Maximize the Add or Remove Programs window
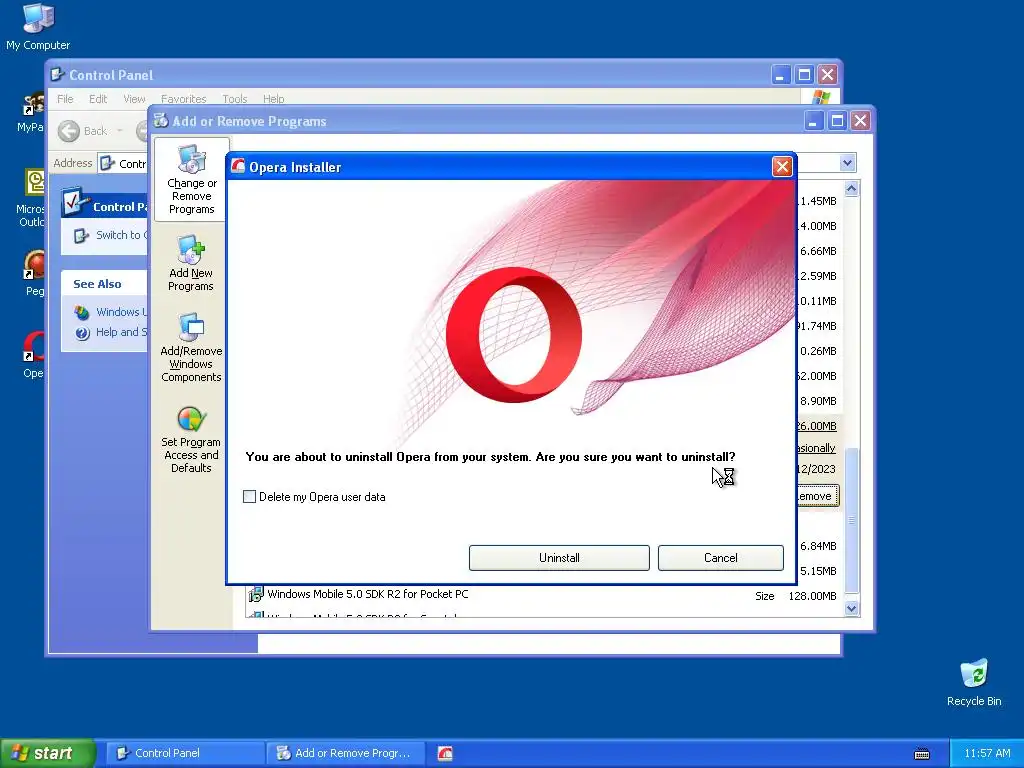The height and width of the screenshot is (768, 1024). (x=837, y=121)
